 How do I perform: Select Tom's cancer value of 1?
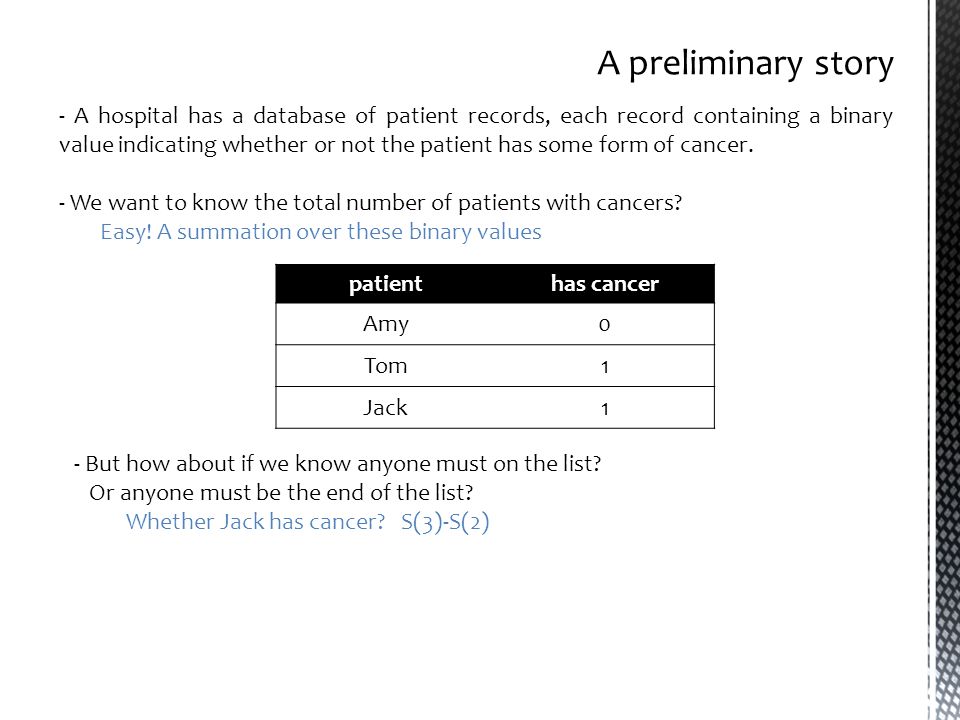pos(604,366)
